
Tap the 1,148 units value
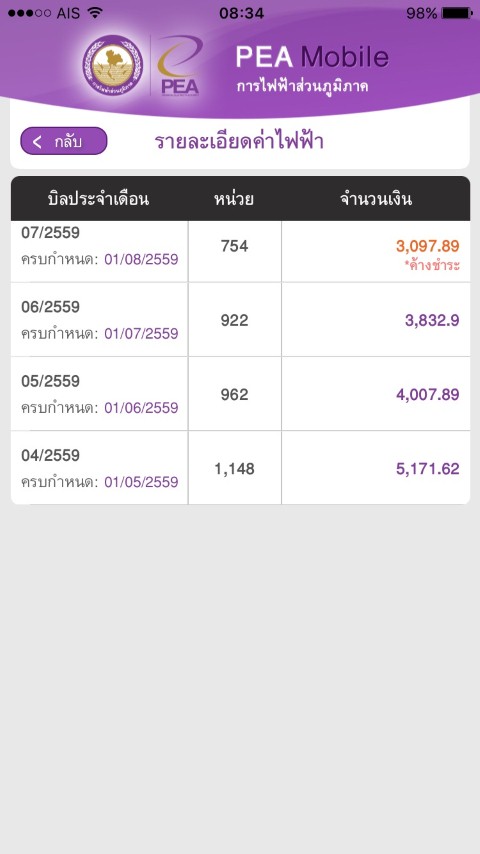pyautogui.click(x=234, y=469)
